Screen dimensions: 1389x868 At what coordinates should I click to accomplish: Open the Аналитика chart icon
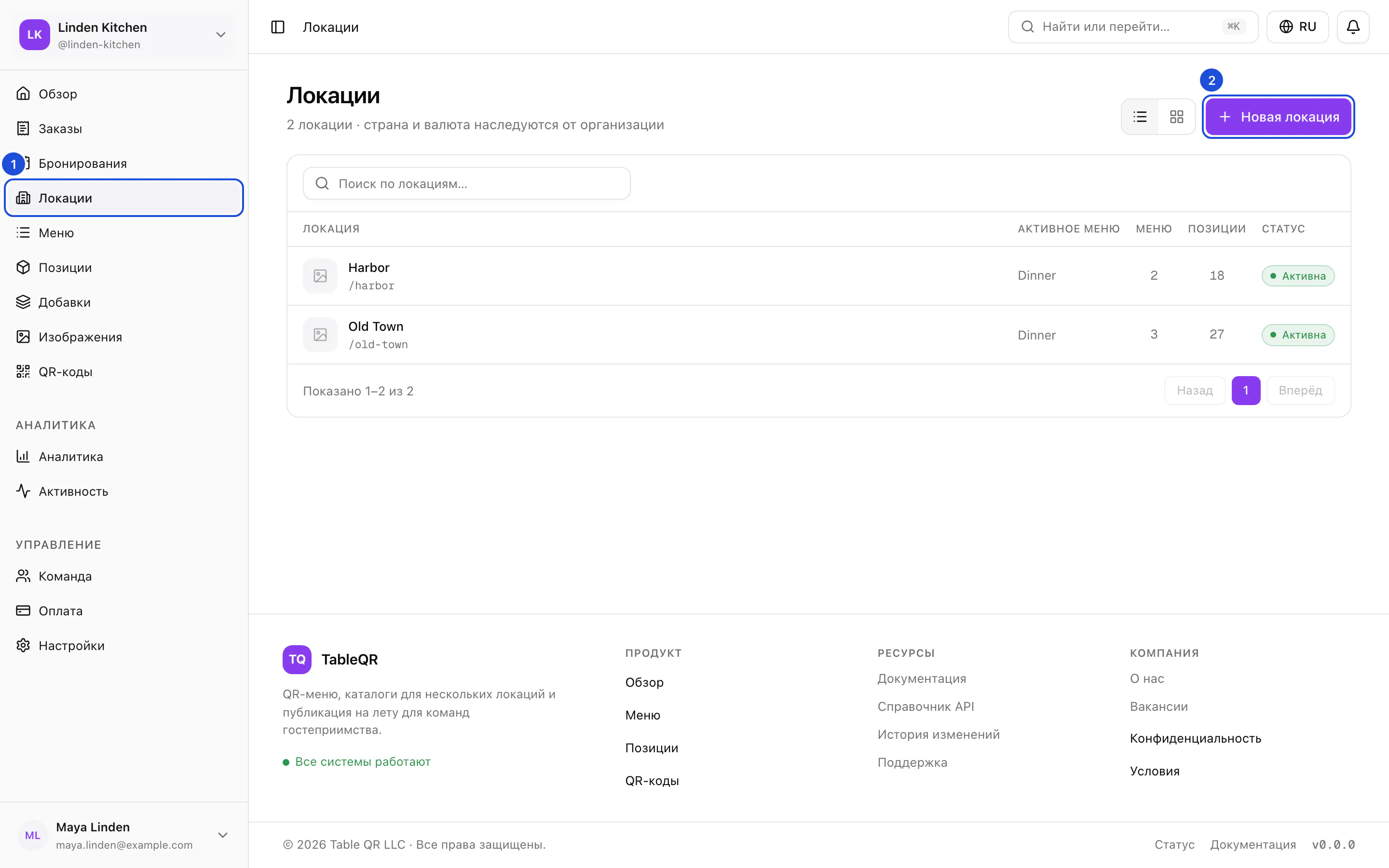click(x=23, y=456)
